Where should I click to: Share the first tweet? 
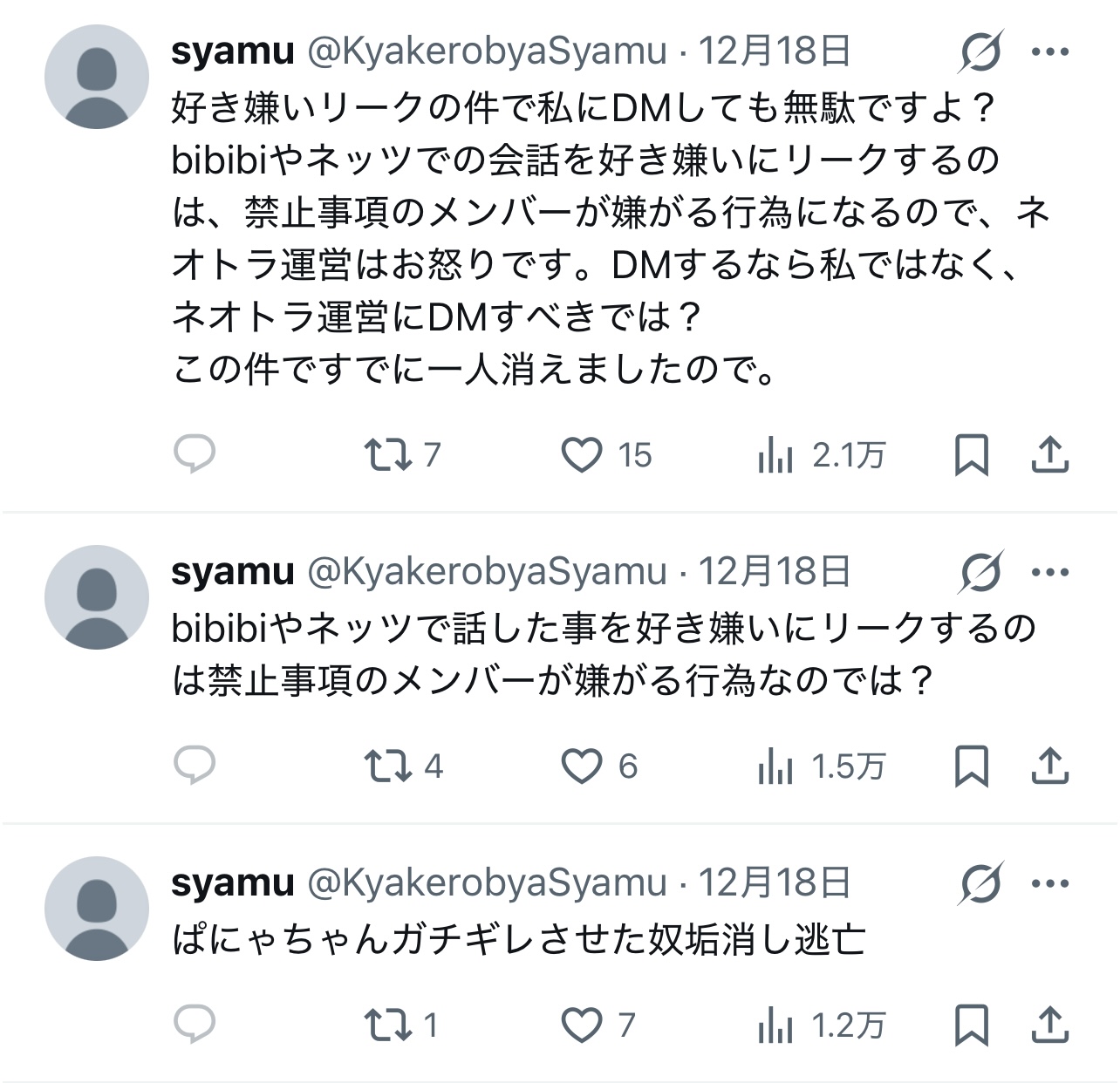[1049, 454]
